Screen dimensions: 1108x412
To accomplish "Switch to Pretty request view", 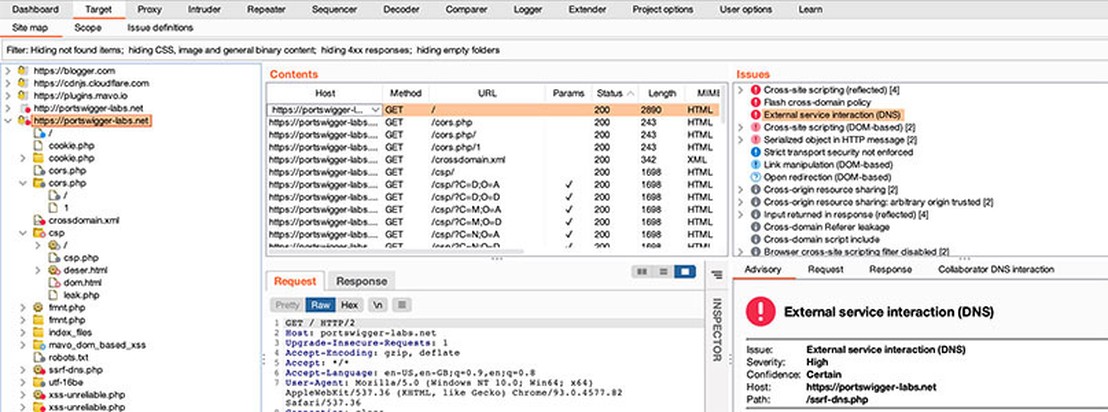I will click(x=287, y=305).
